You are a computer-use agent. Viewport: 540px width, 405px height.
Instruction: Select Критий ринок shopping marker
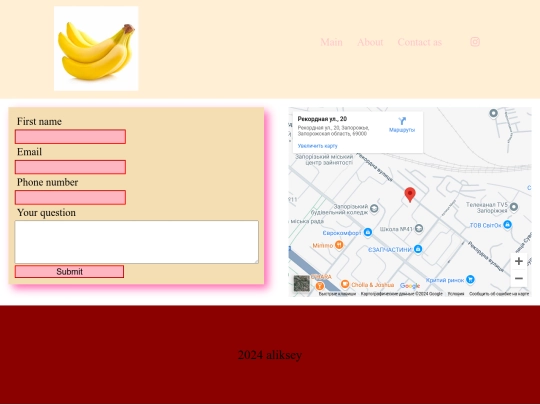tap(470, 280)
